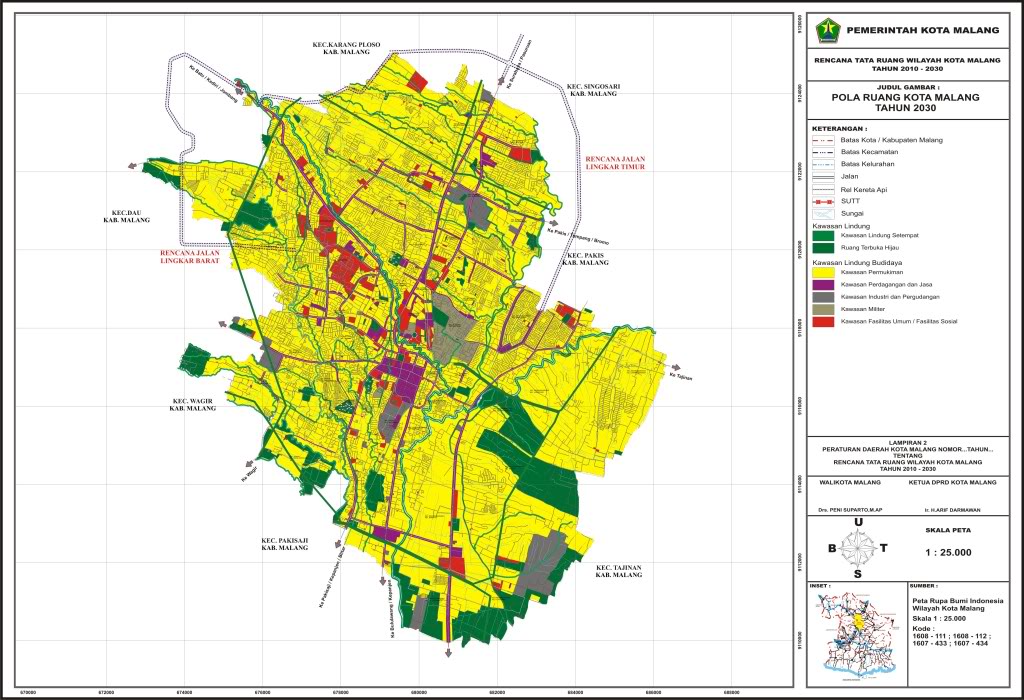Click the 'POLA RUANG KOTA MALANG' title

(x=905, y=97)
